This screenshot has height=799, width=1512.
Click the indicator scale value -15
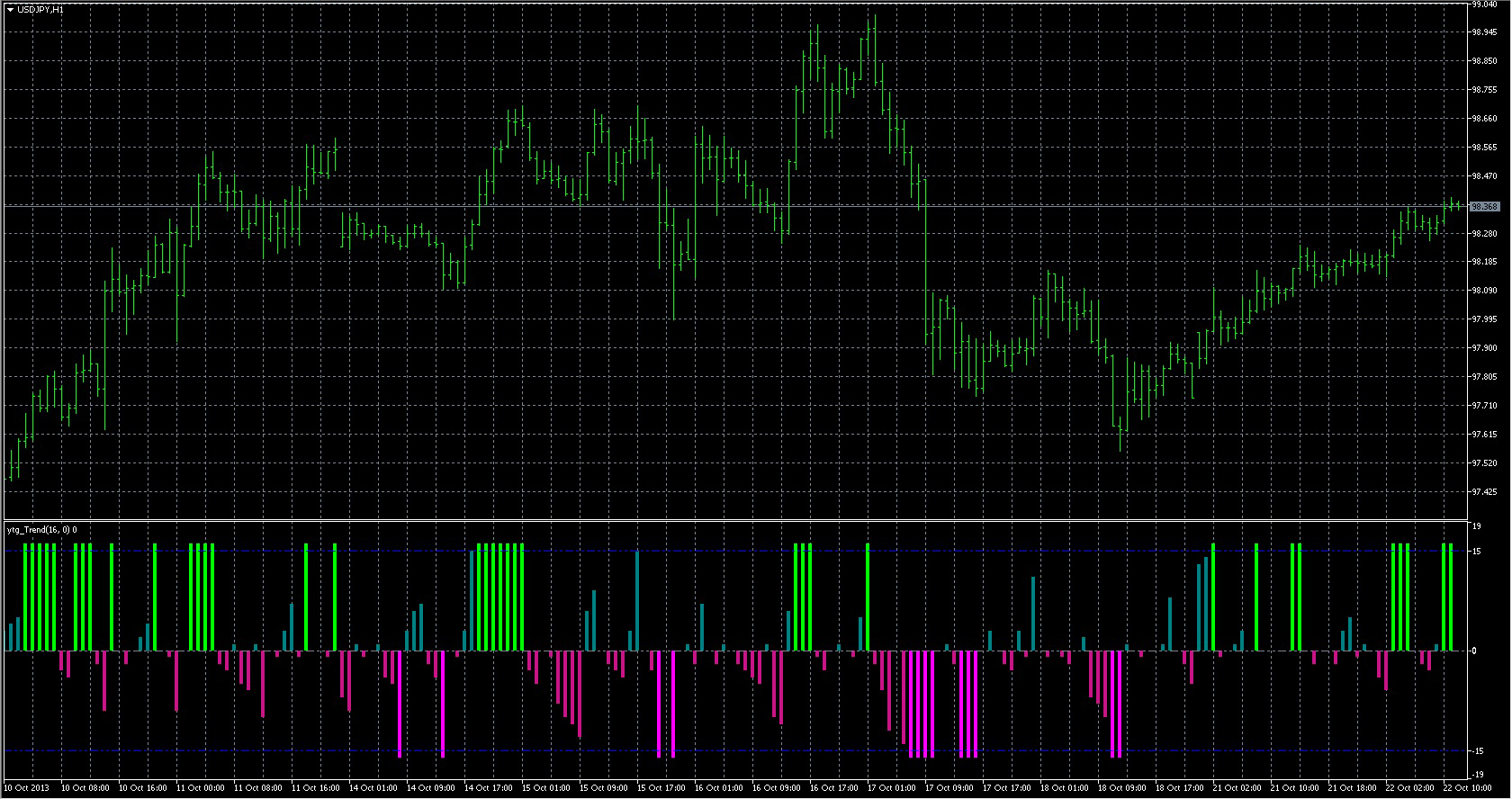tap(1478, 751)
